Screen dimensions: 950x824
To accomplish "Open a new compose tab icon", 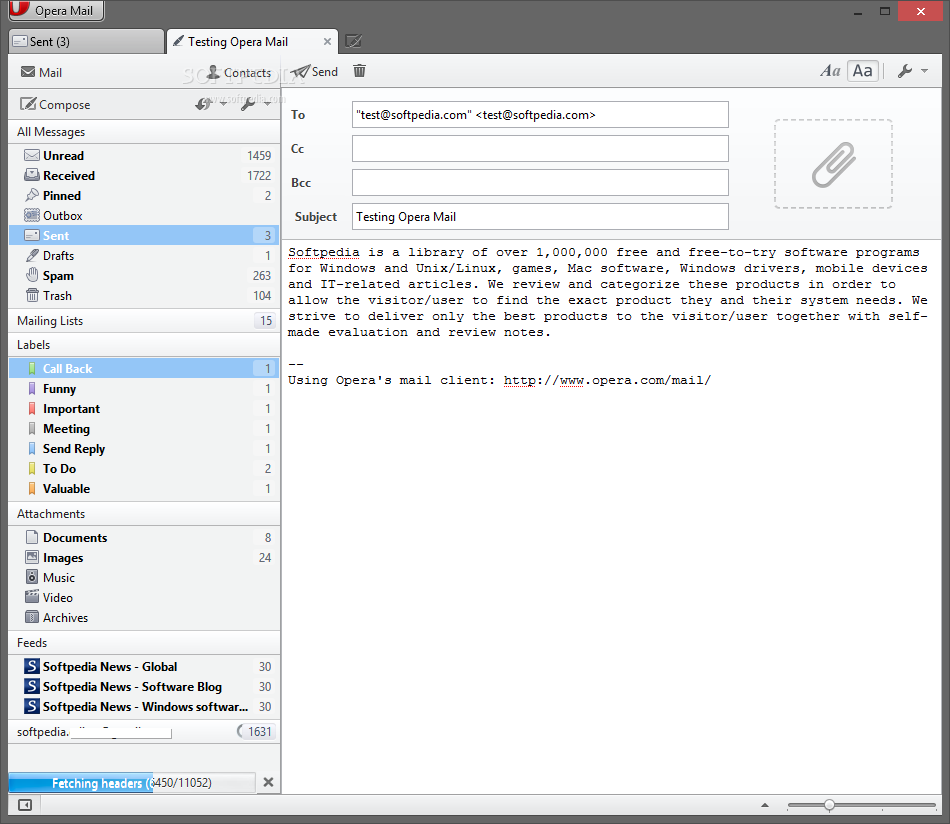I will (353, 41).
